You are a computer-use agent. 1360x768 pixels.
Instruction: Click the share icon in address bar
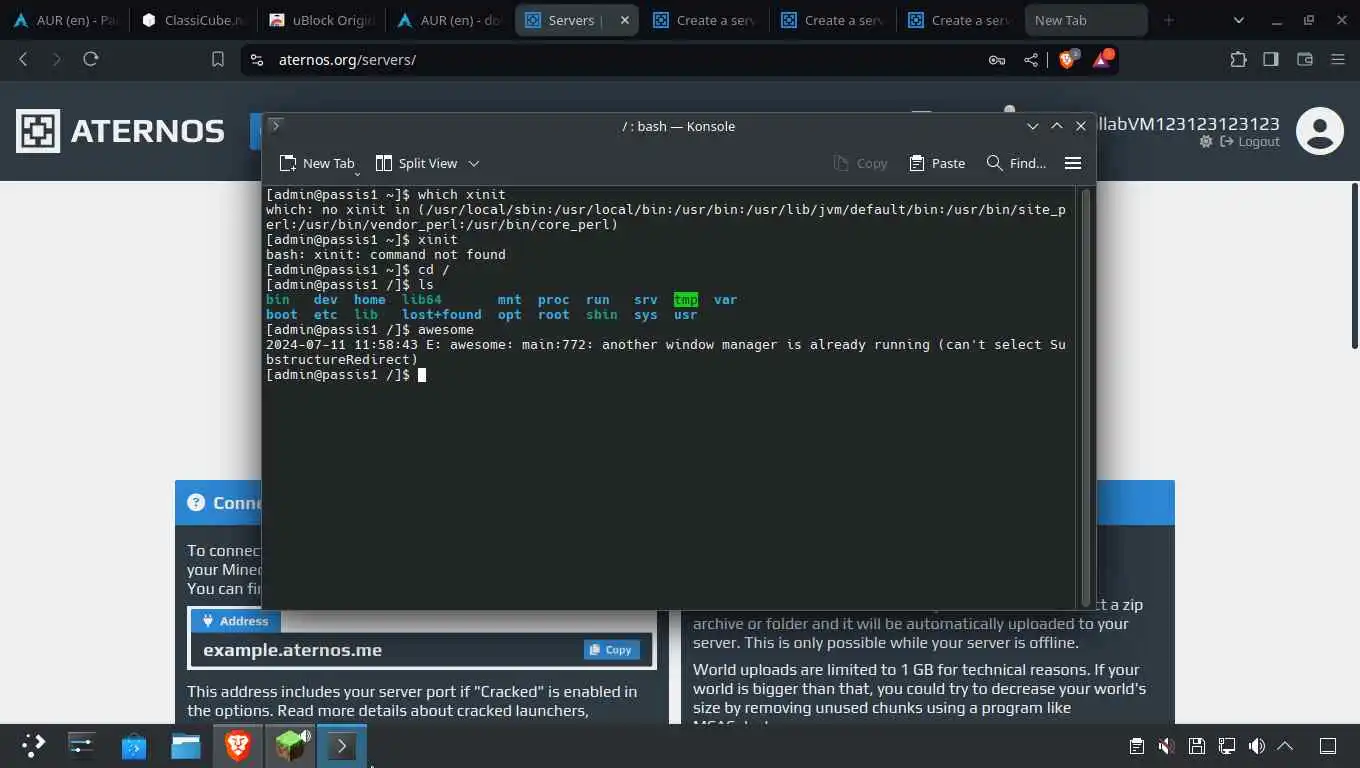pyautogui.click(x=1031, y=60)
